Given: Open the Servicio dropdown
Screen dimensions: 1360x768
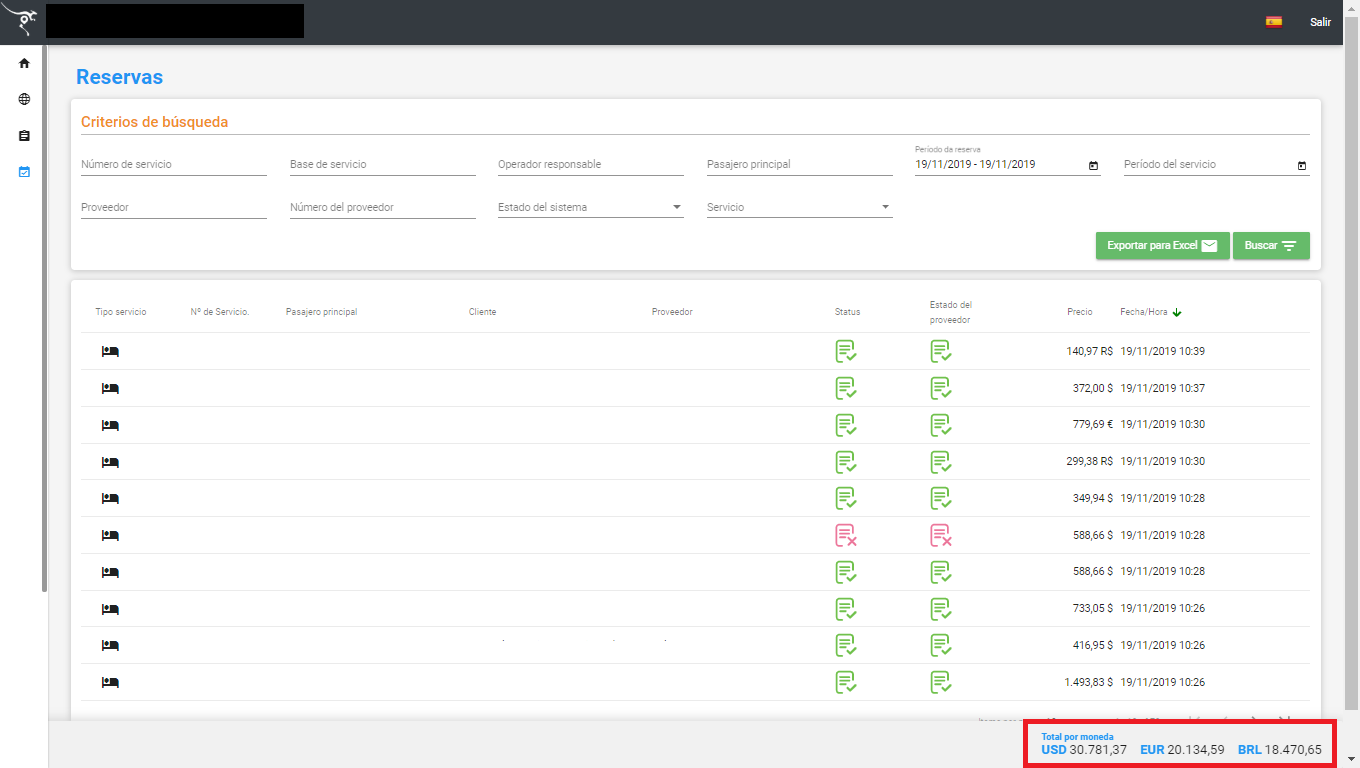Looking at the screenshot, I should (800, 208).
